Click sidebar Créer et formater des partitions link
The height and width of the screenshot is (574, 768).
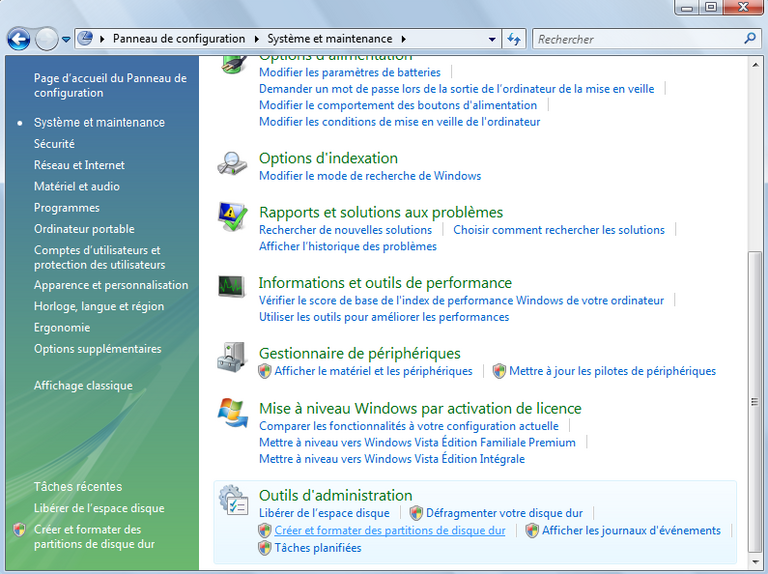[x=94, y=537]
